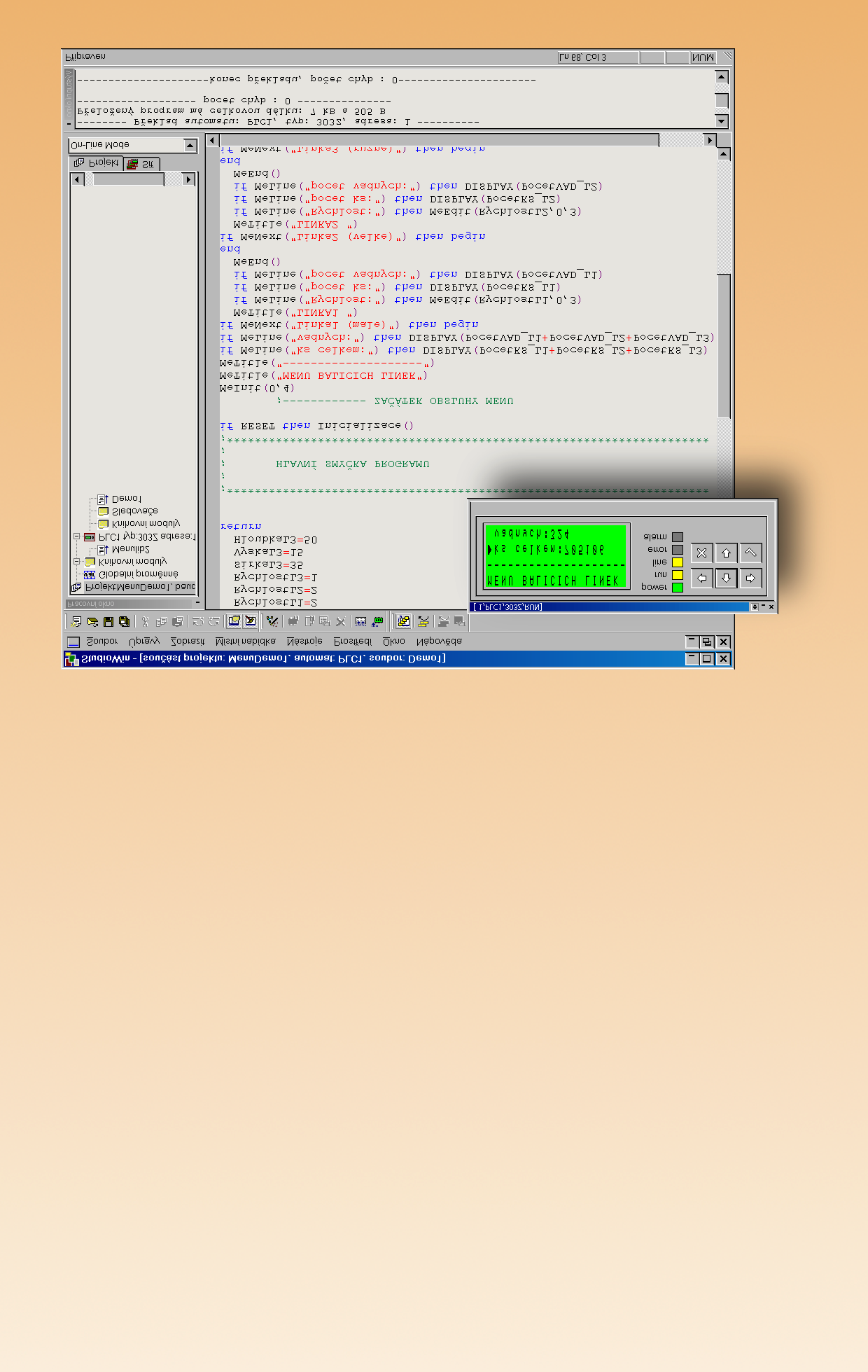Open the Místní nabídka menu
The image size is (868, 1372).
(x=246, y=642)
